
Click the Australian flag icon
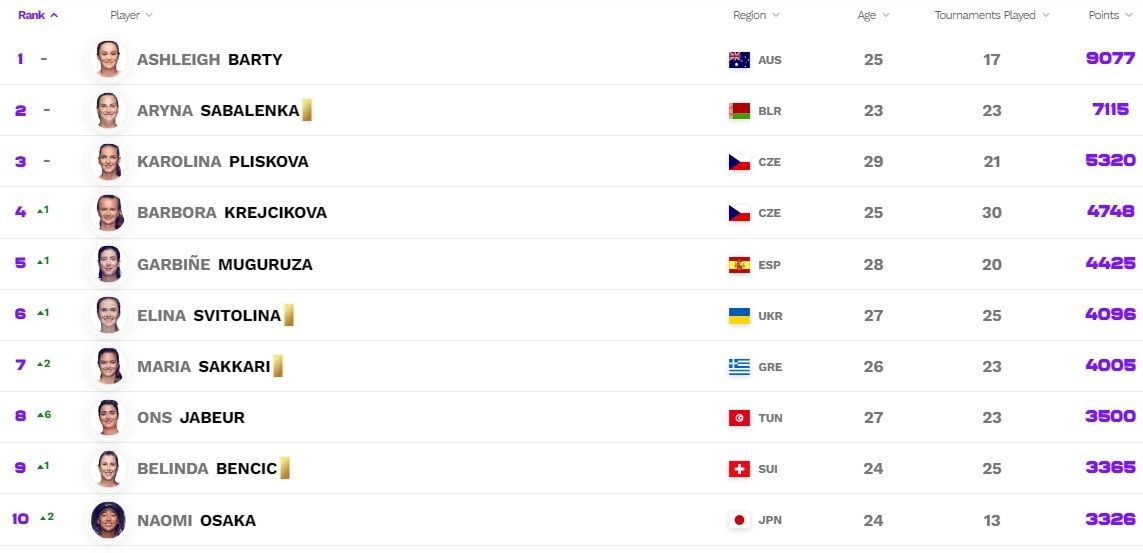click(739, 60)
